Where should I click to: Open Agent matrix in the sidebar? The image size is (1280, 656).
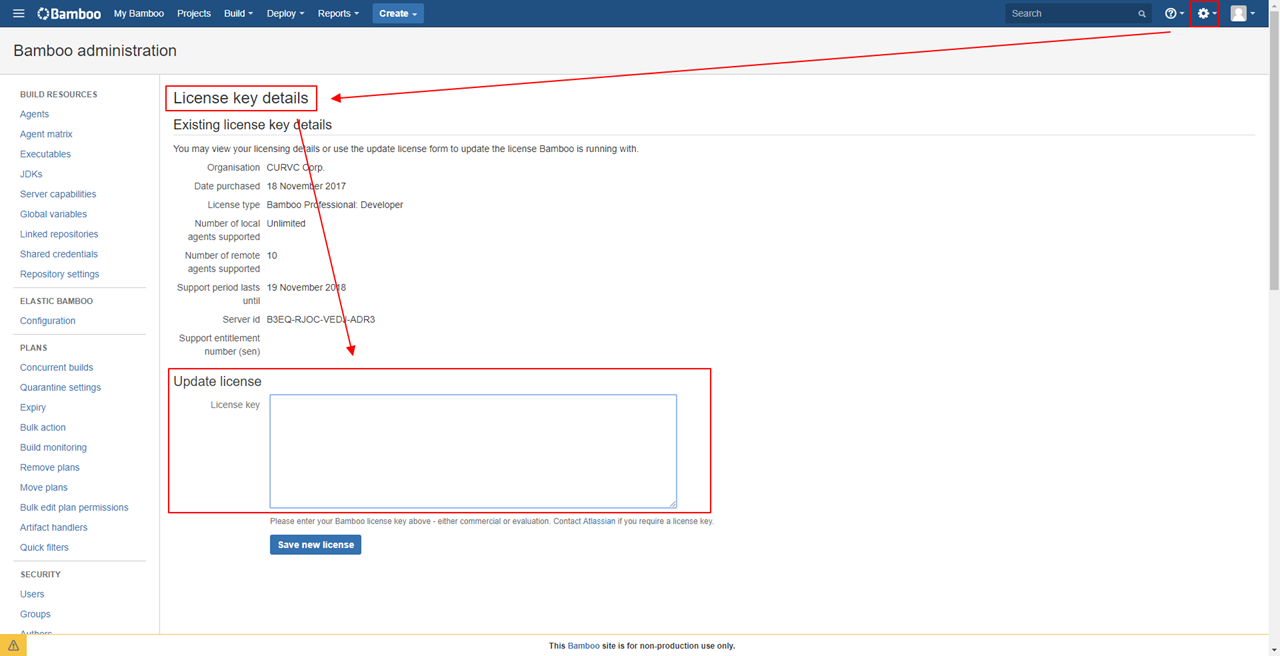point(46,134)
